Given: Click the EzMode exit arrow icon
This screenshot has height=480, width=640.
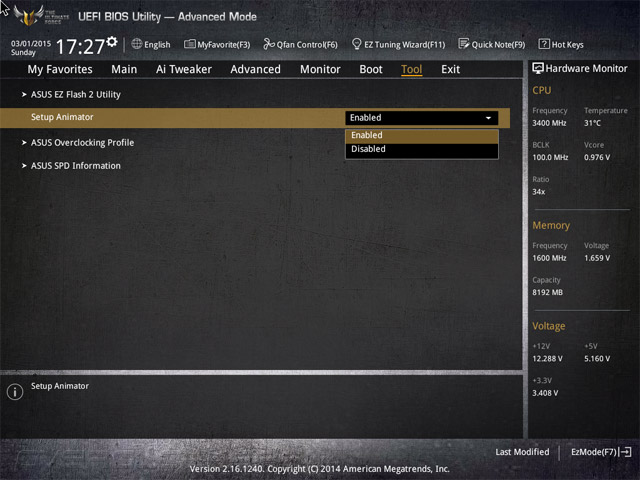Looking at the screenshot, I should [625, 452].
